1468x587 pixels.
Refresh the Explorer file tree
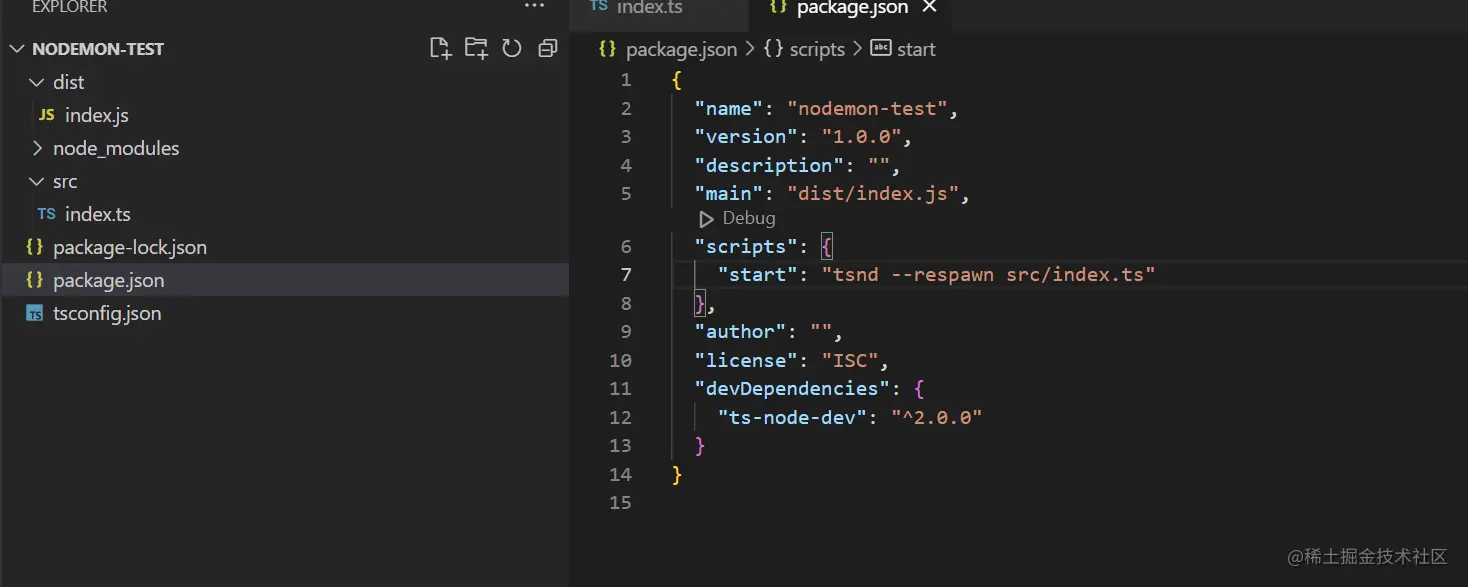[x=512, y=48]
